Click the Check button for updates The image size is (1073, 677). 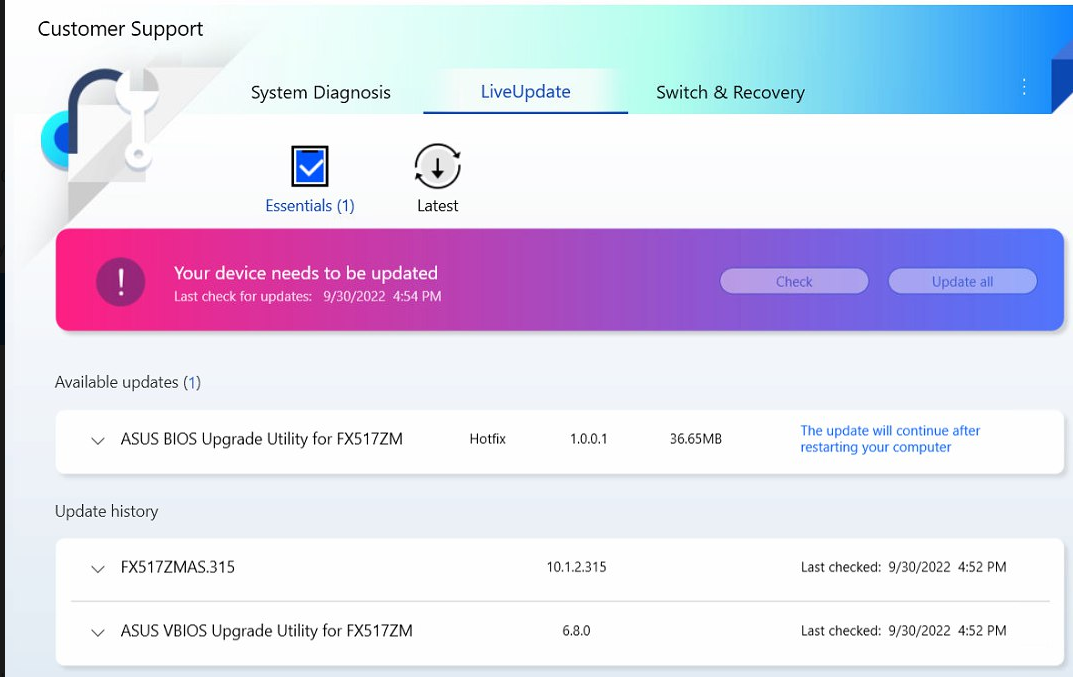[794, 281]
